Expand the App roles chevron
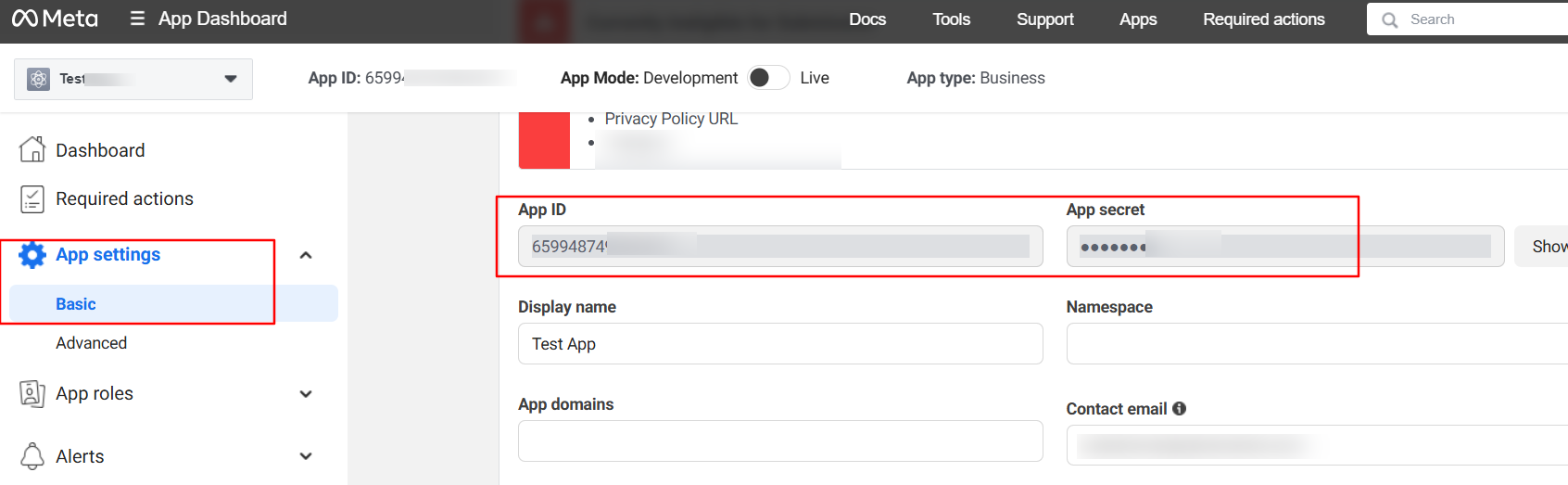Screen dimensions: 1568x485 point(306,394)
